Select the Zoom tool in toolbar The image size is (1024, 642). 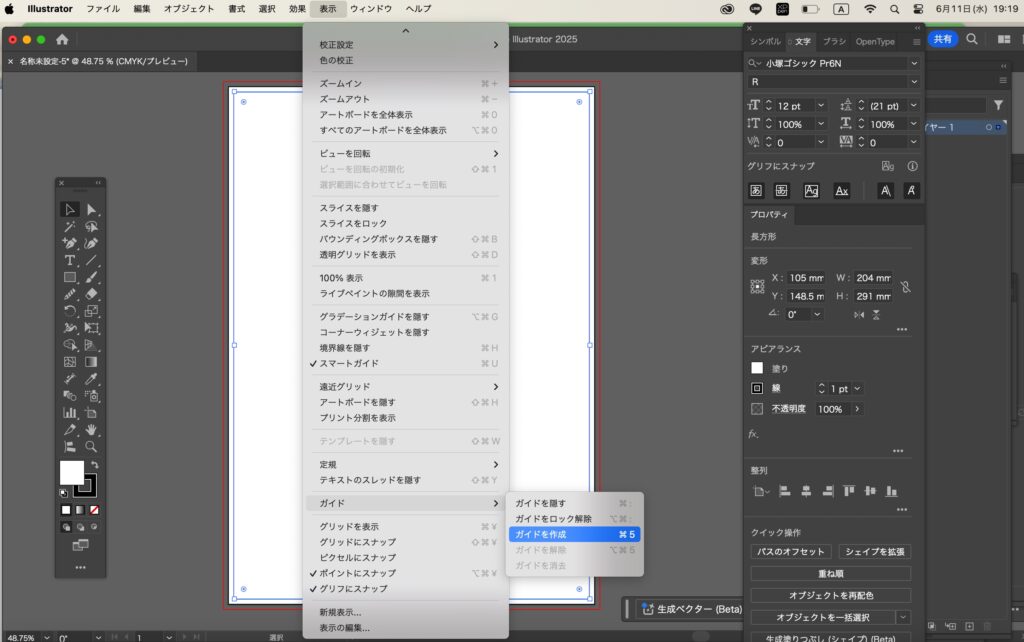[91, 447]
